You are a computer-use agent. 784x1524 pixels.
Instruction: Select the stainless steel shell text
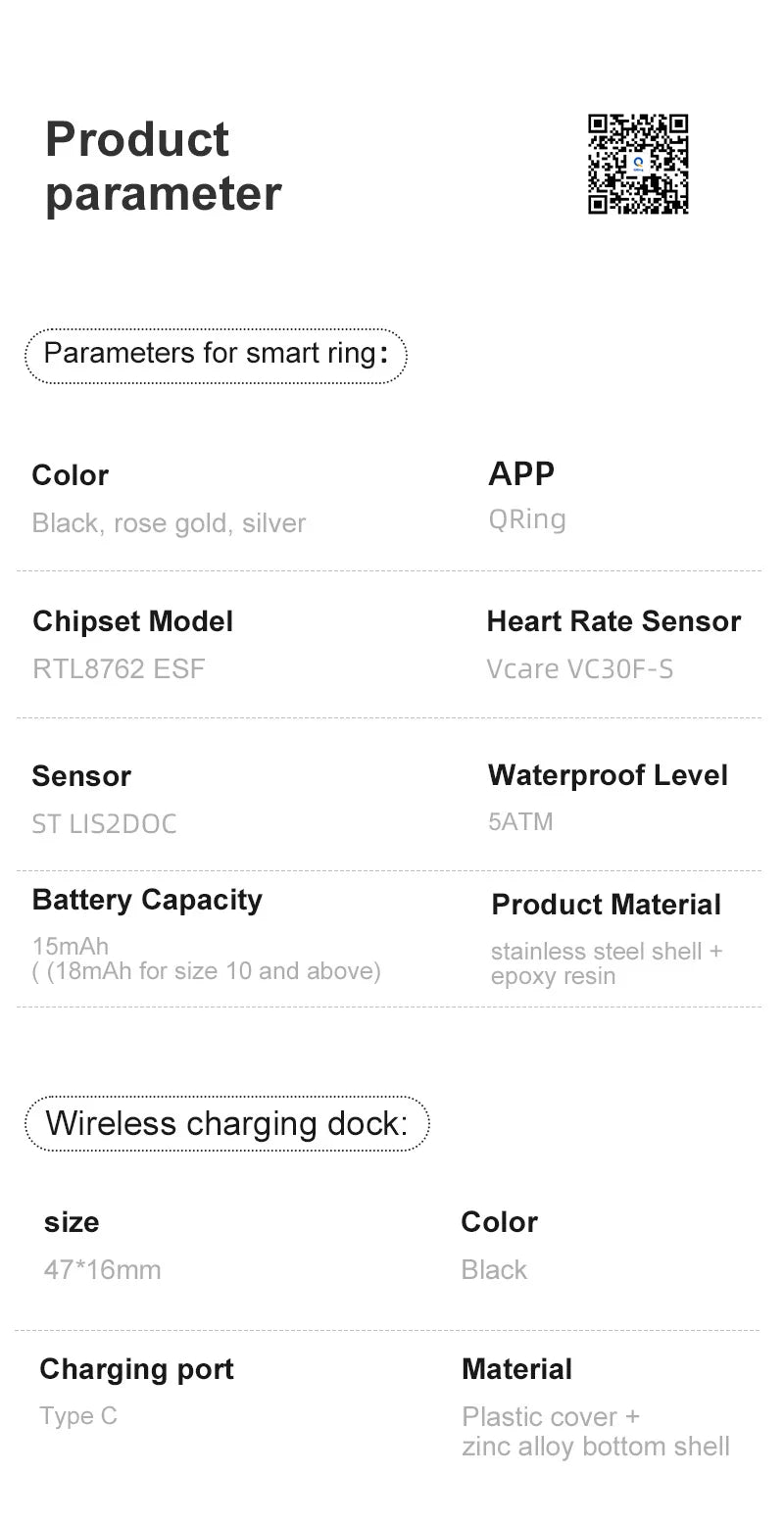[597, 952]
